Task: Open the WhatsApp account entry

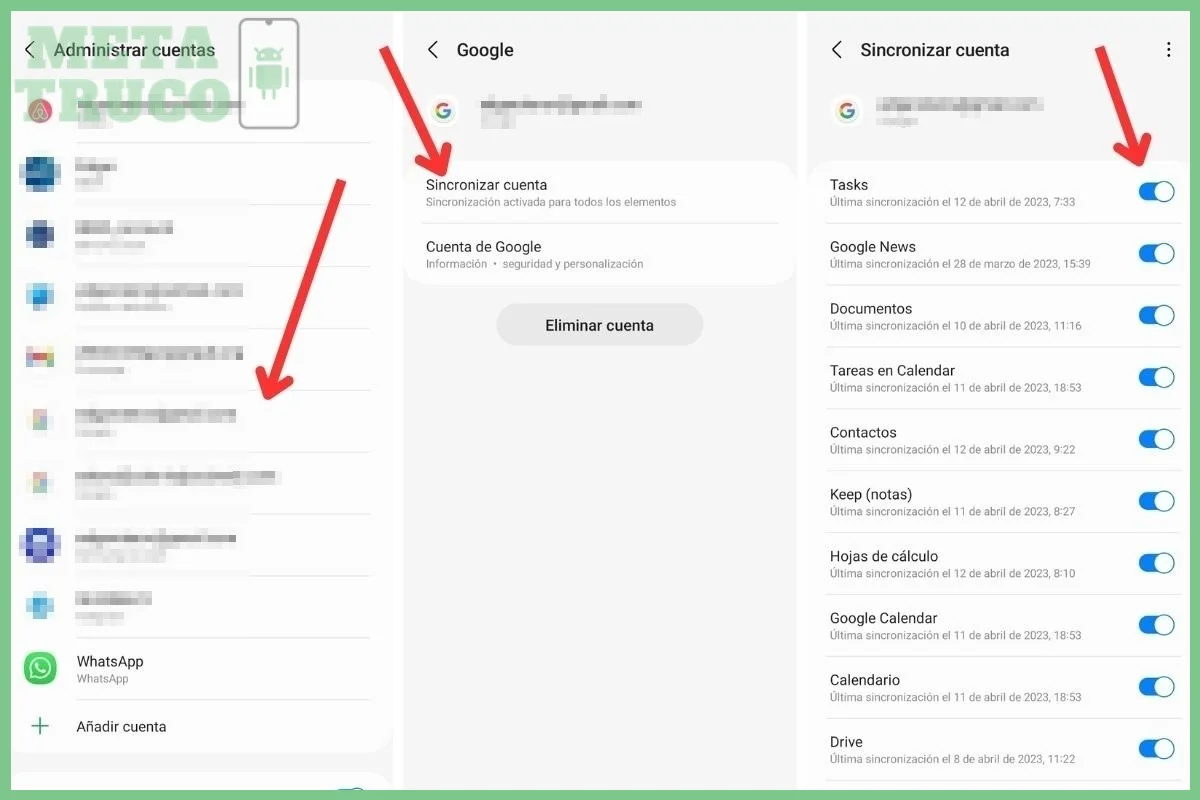Action: coord(196,668)
